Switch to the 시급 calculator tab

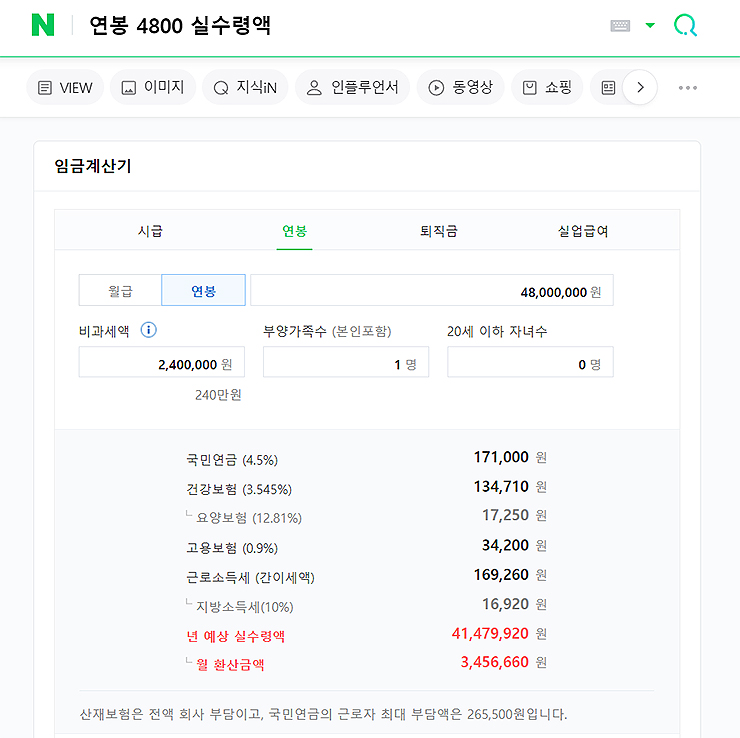(x=150, y=231)
